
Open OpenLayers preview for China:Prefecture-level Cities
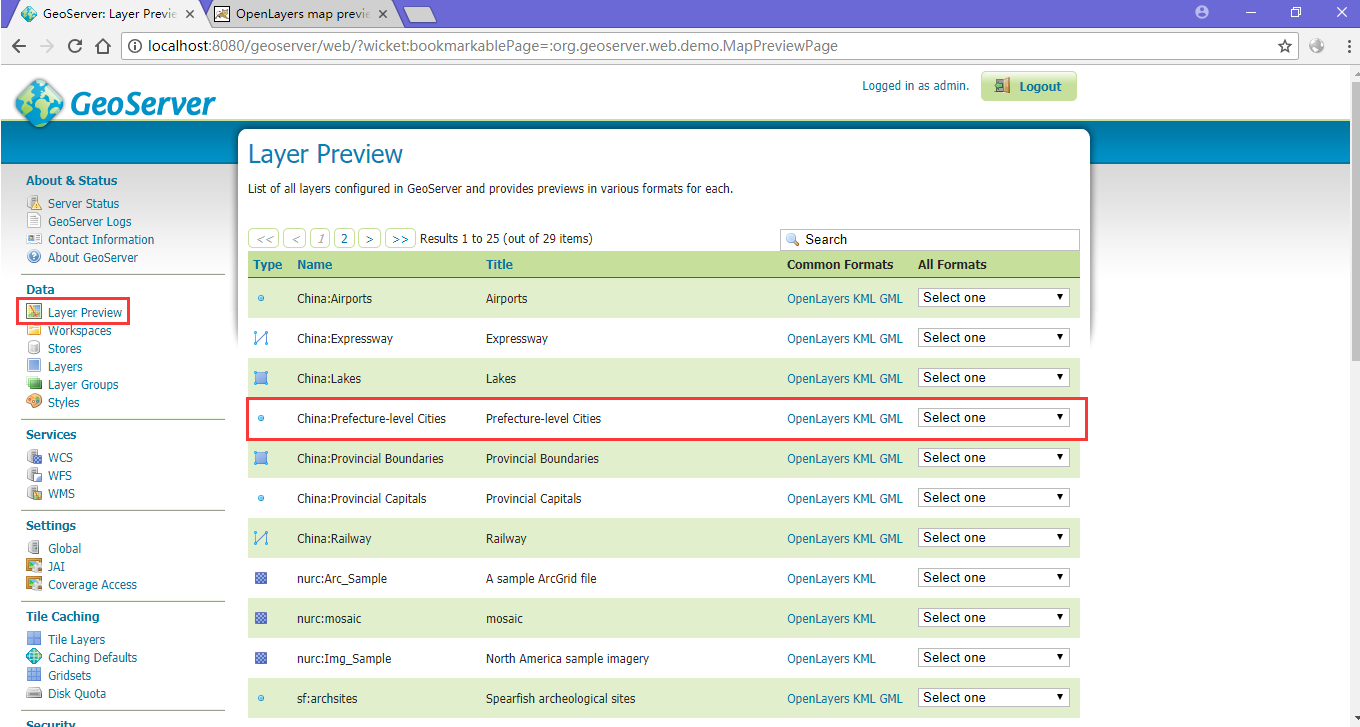[818, 419]
